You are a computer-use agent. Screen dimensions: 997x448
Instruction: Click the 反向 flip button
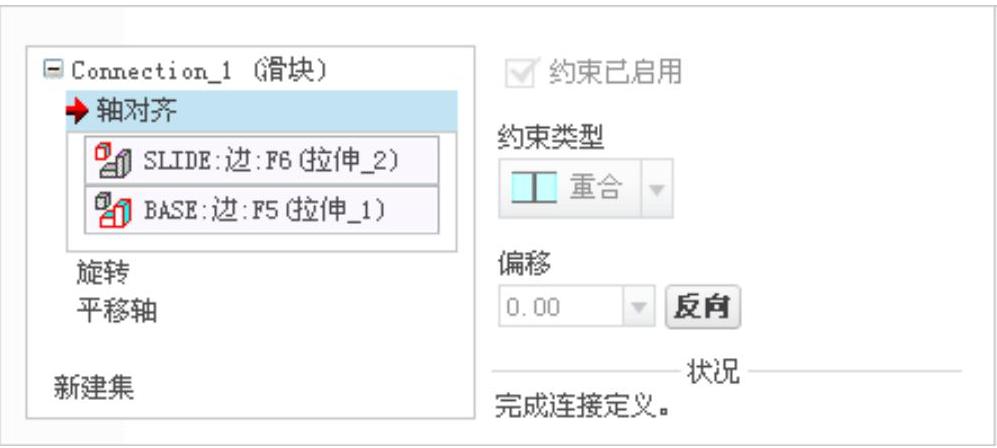click(x=703, y=307)
